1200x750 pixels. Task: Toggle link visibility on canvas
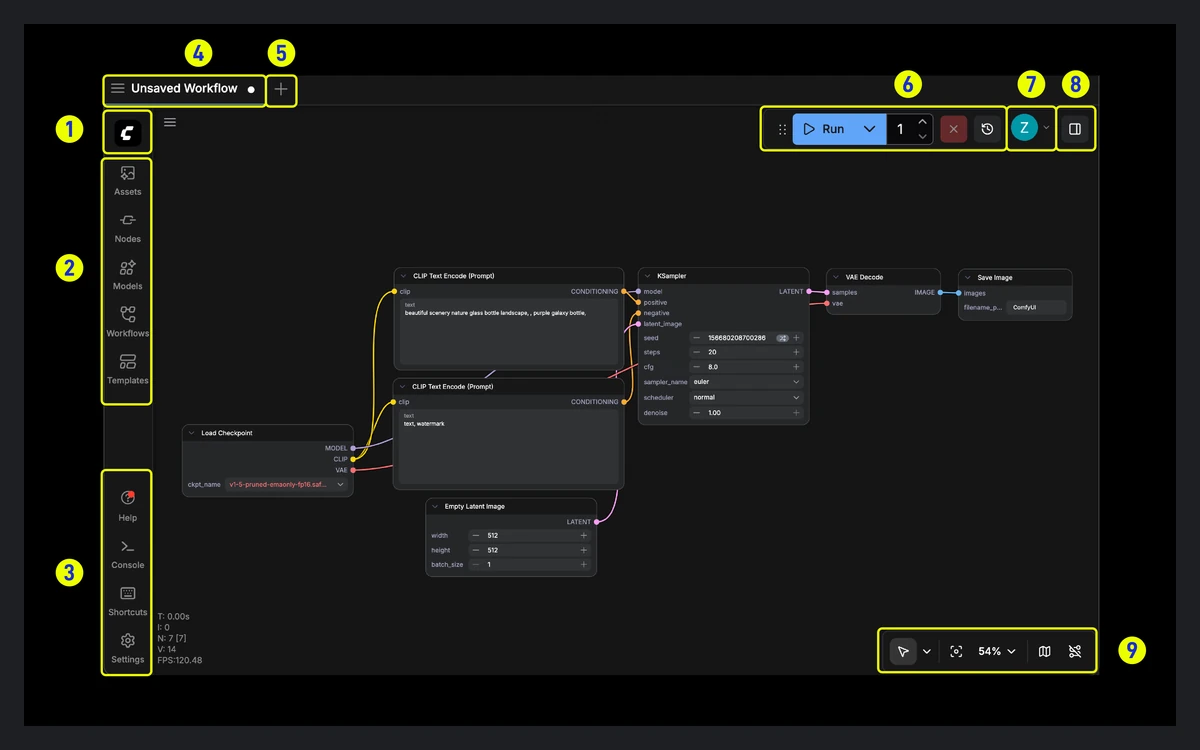coord(1075,651)
